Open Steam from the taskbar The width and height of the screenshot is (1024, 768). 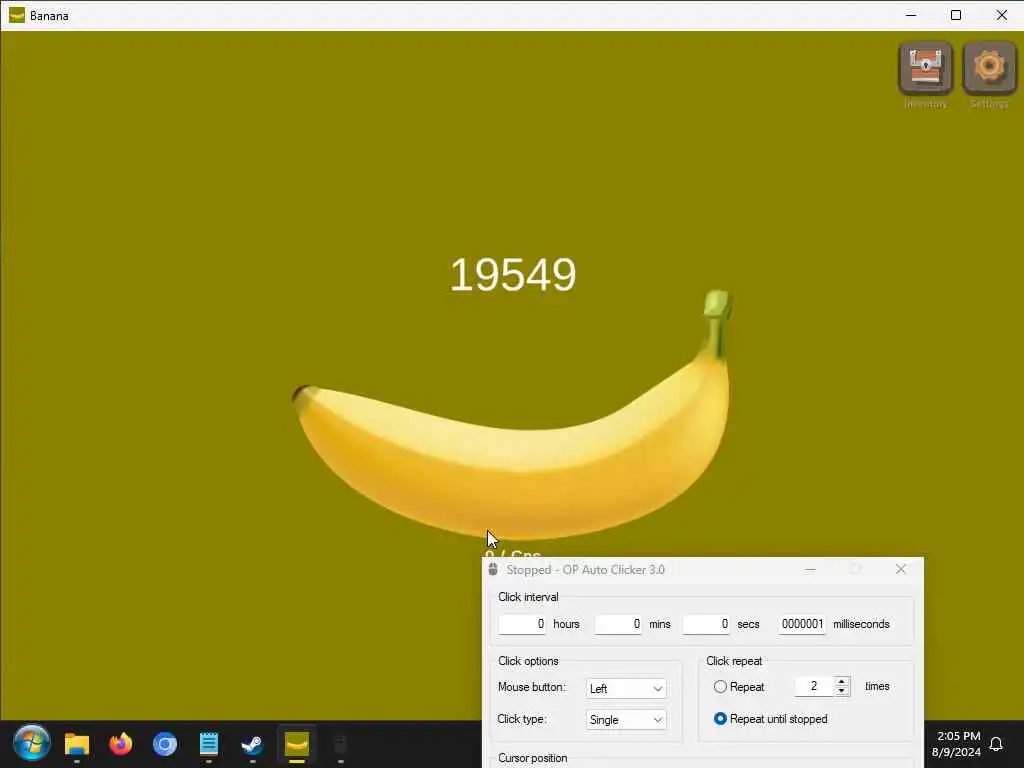coord(252,744)
